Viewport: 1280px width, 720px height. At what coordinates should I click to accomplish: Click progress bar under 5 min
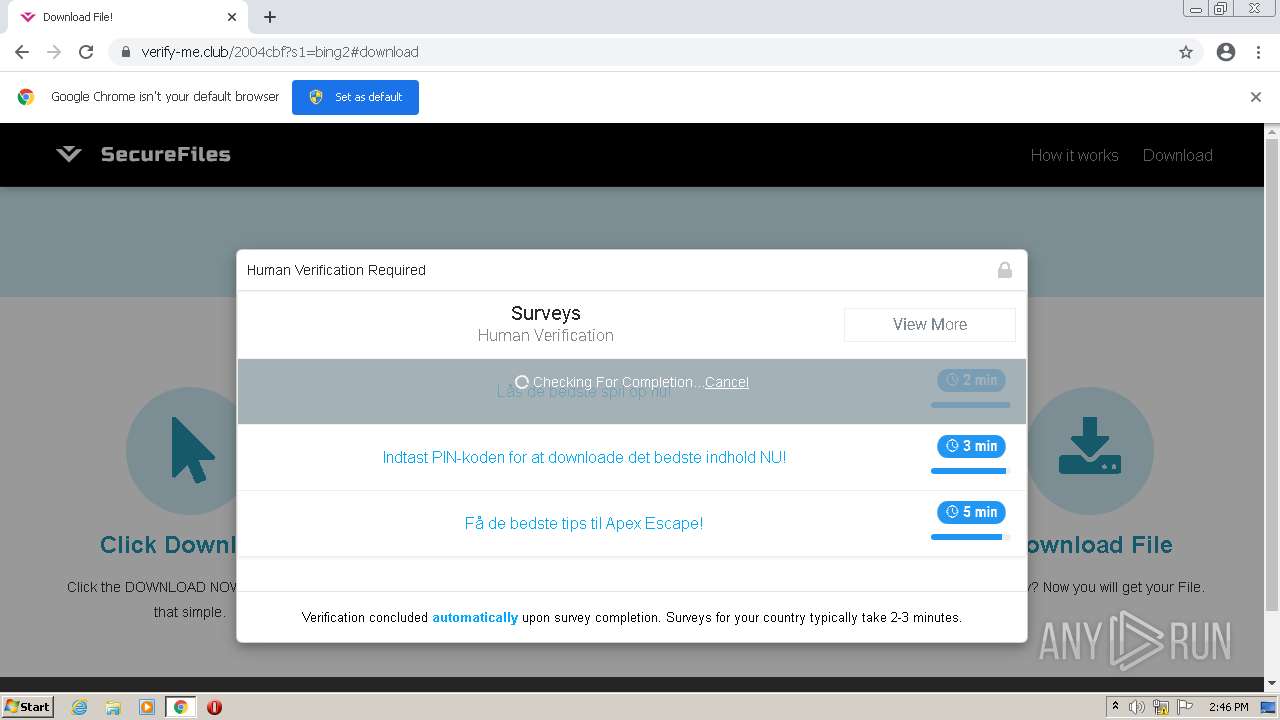pos(970,537)
